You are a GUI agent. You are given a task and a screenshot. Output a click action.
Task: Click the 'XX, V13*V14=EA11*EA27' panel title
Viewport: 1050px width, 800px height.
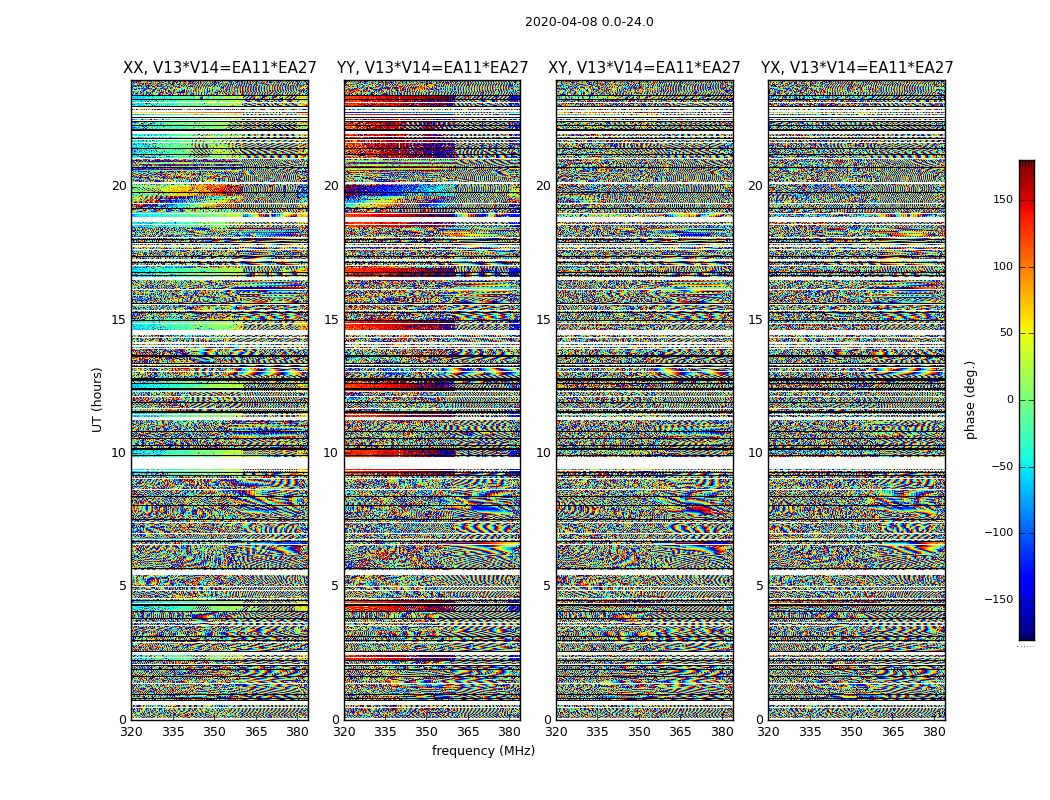pyautogui.click(x=220, y=68)
